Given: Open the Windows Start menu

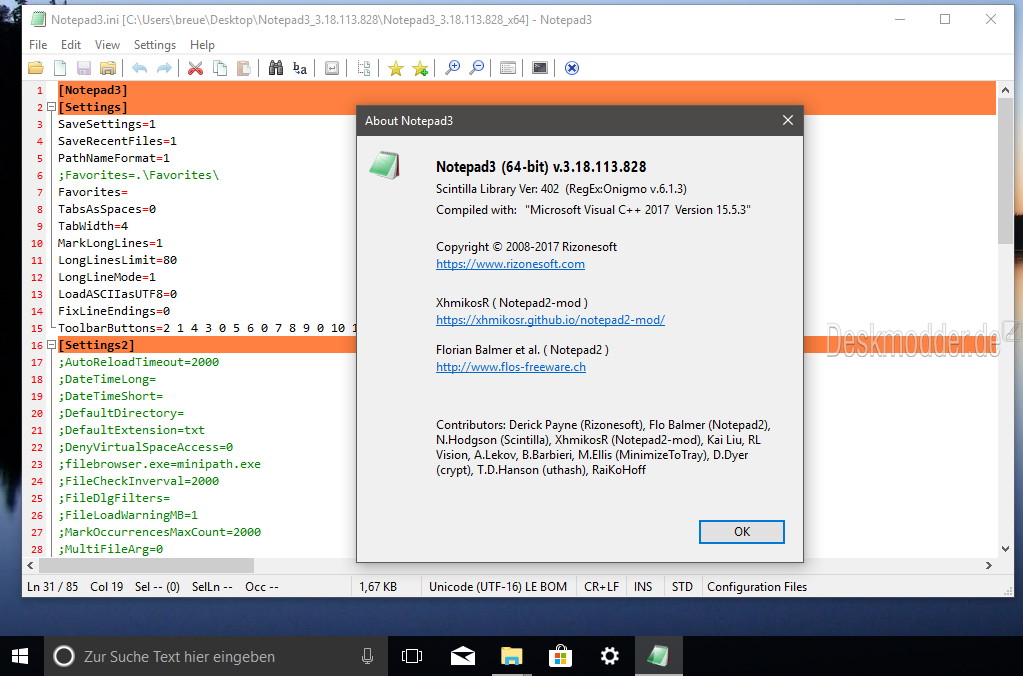Looking at the screenshot, I should click(20, 656).
